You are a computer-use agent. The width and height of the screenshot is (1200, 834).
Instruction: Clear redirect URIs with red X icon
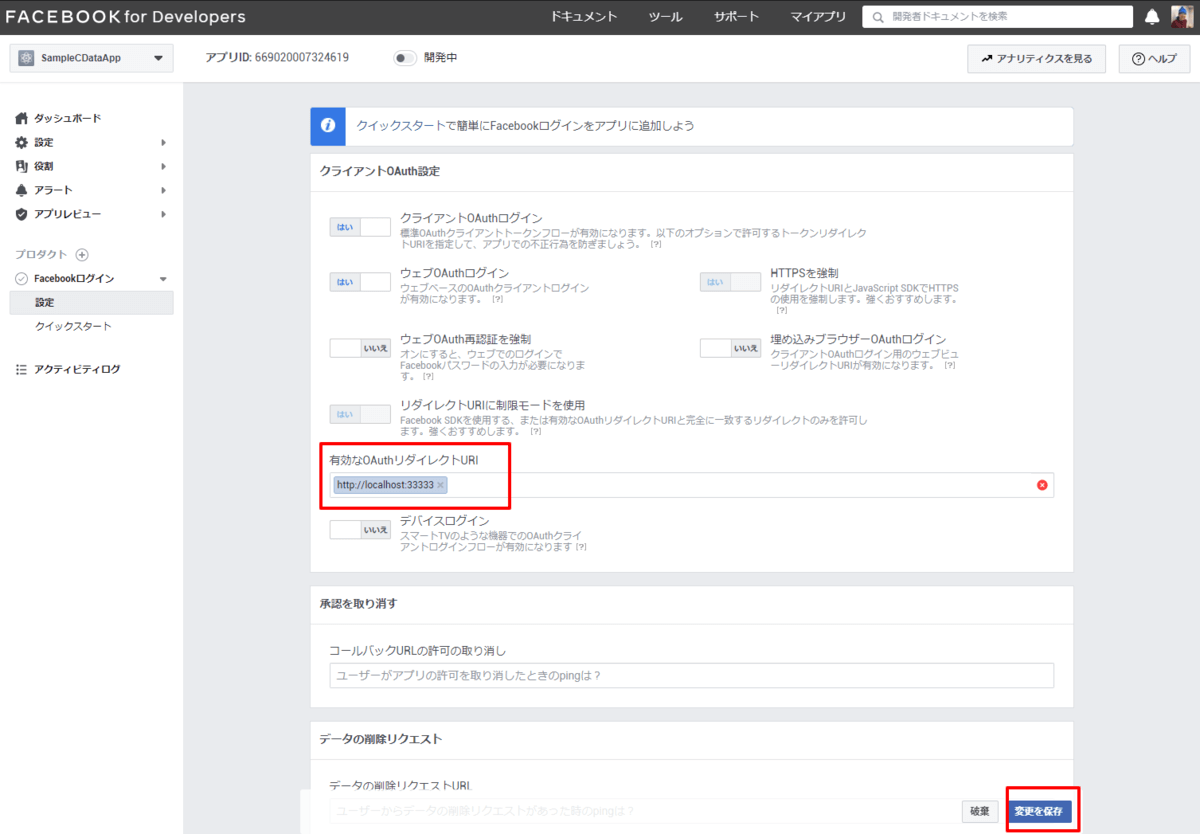tap(1042, 485)
